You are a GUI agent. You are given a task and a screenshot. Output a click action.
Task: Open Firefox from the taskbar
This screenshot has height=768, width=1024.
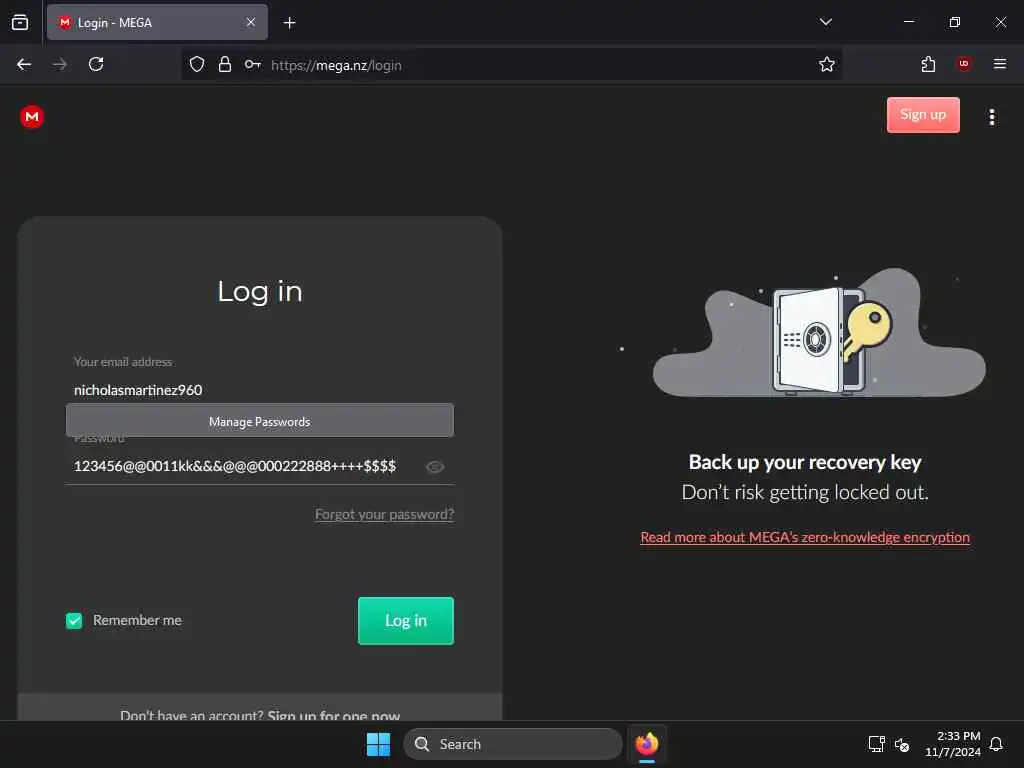coord(647,744)
